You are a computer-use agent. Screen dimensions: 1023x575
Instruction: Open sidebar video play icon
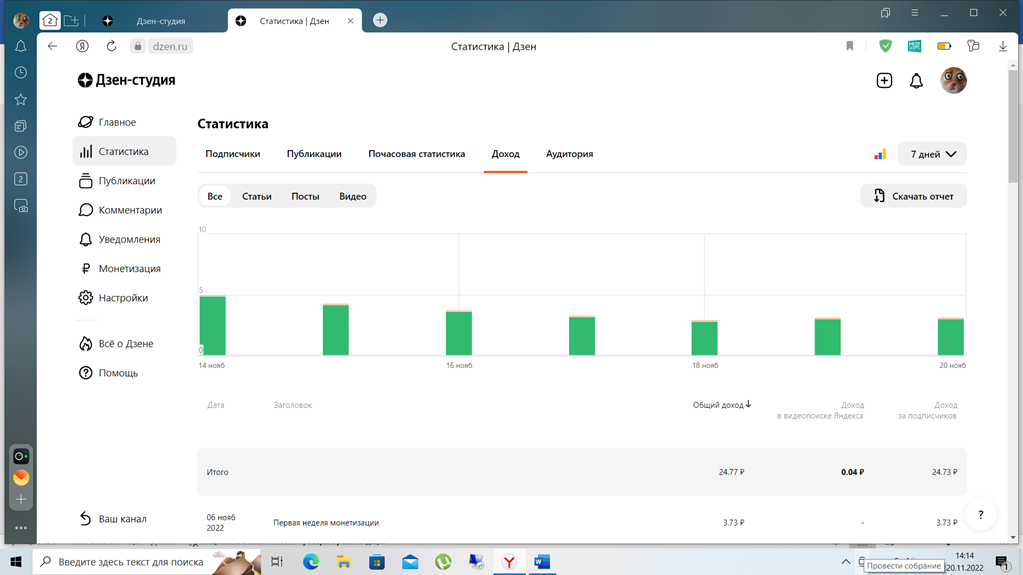(x=21, y=152)
